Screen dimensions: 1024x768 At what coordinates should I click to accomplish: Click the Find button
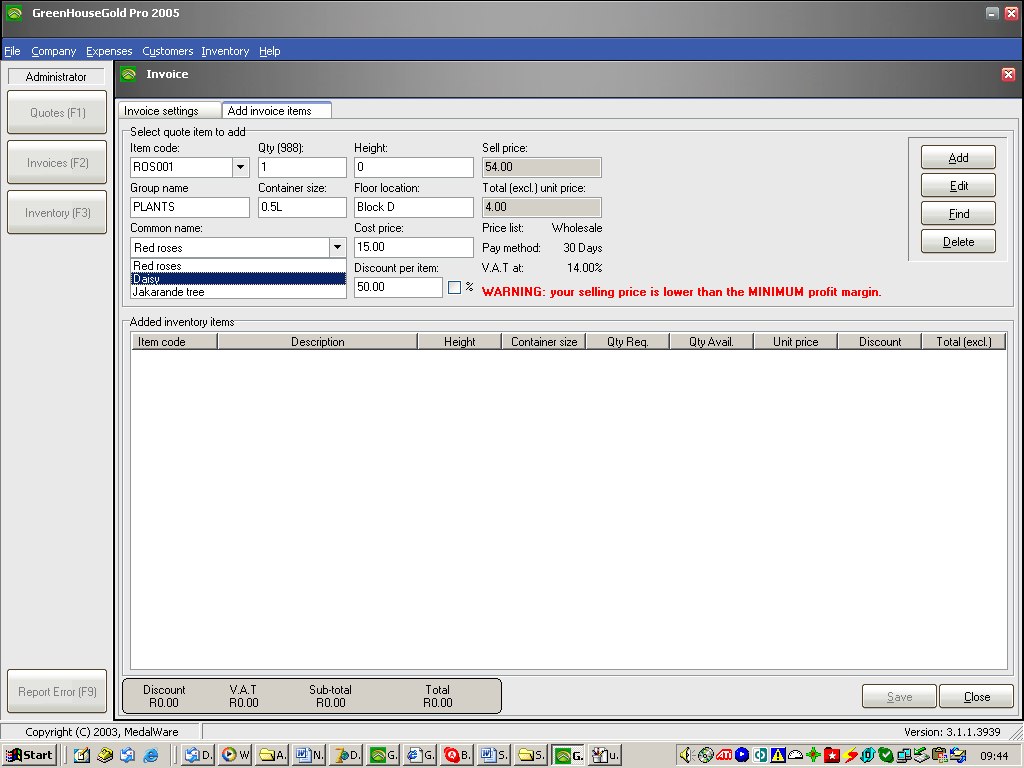(x=958, y=214)
